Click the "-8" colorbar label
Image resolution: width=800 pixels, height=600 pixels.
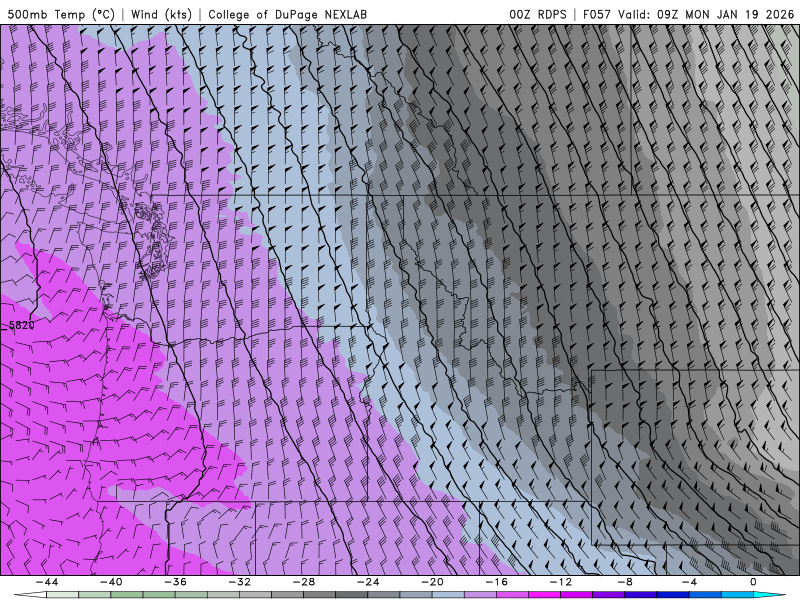coord(624,582)
